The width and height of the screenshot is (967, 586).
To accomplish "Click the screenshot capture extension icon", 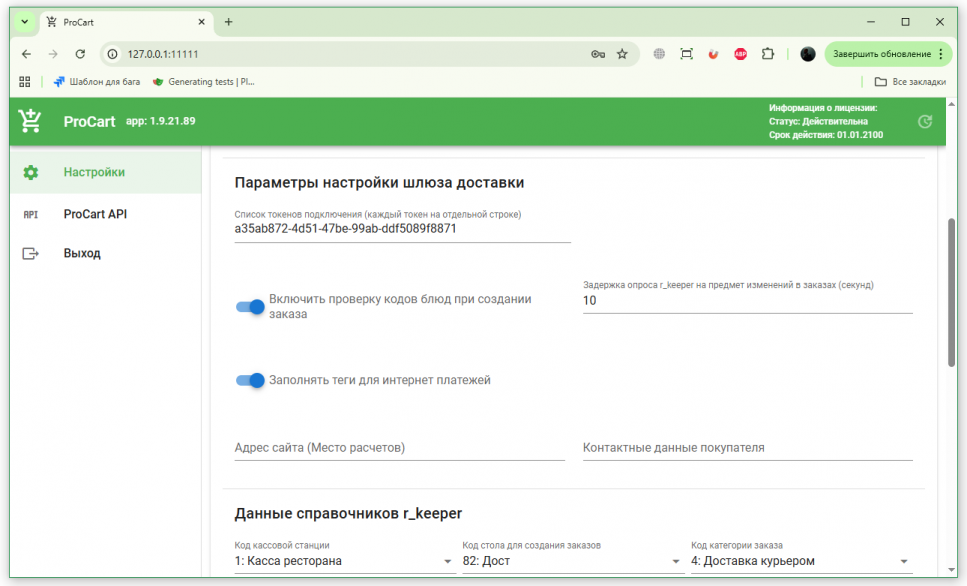I will tap(686, 54).
